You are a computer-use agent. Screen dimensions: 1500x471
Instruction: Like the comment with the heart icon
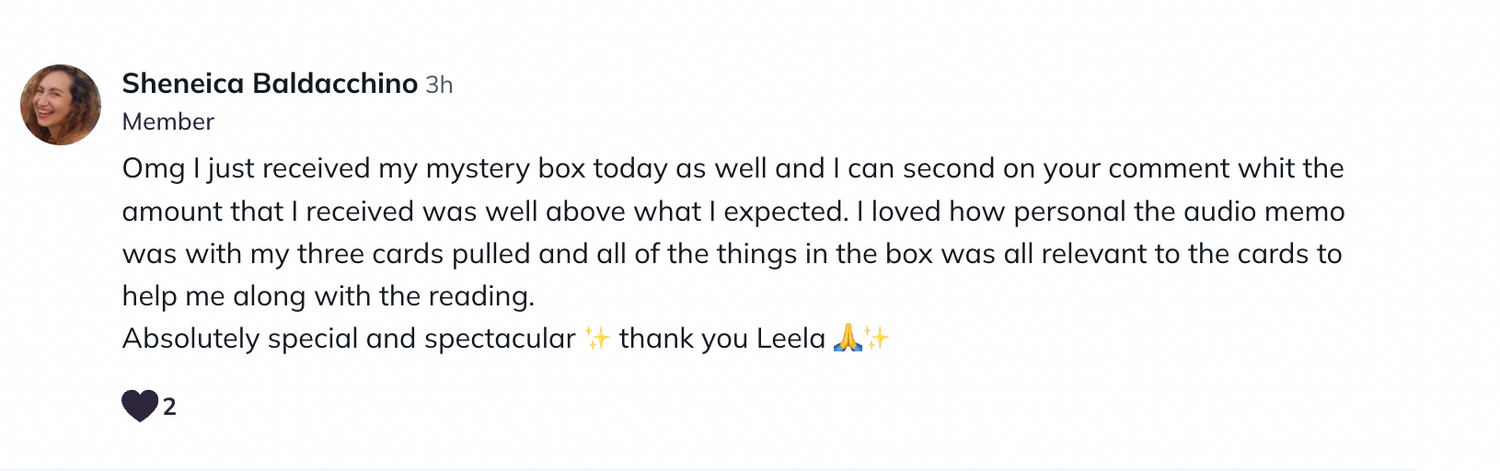(x=139, y=406)
